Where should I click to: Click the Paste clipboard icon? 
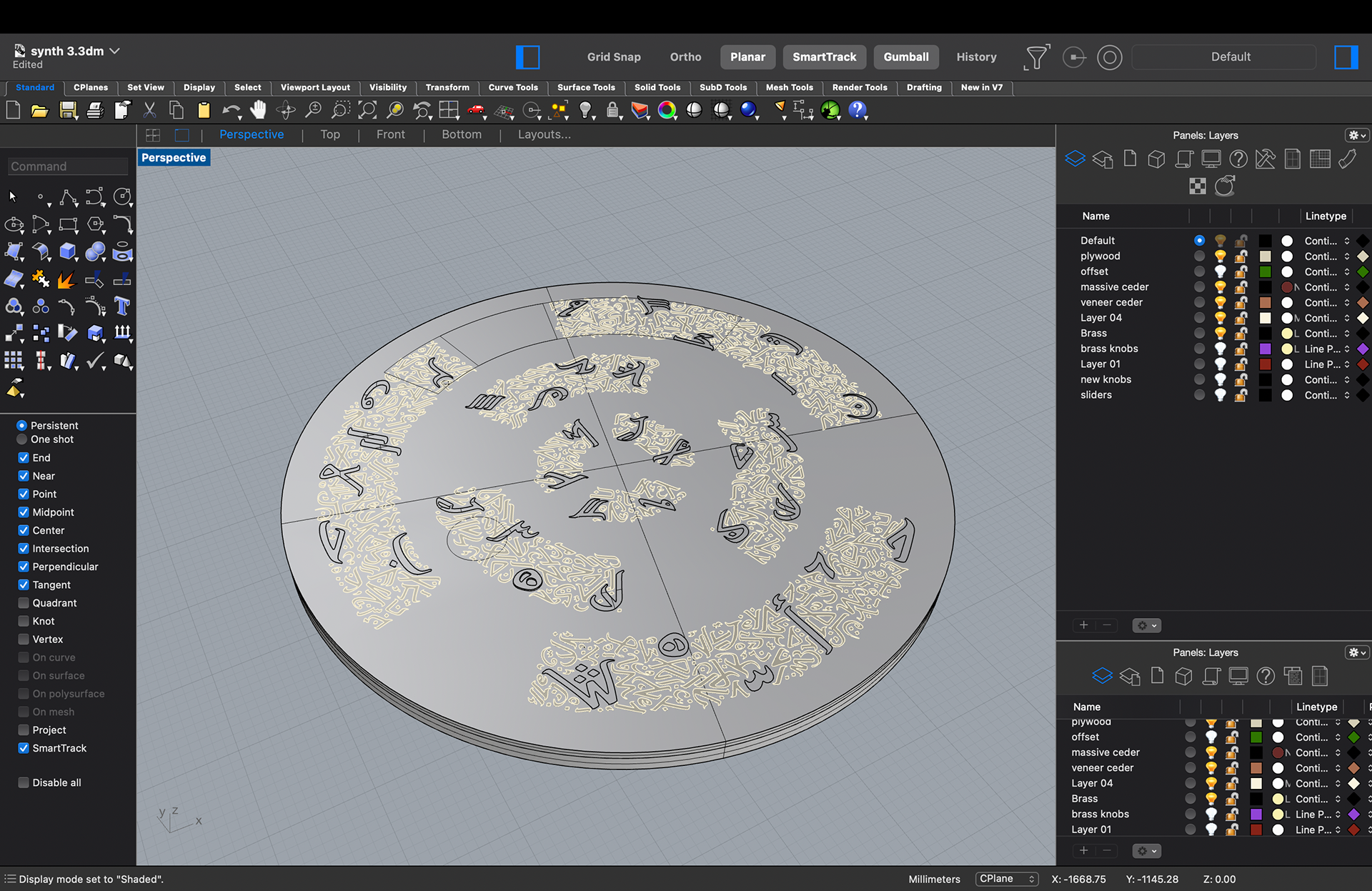204,110
